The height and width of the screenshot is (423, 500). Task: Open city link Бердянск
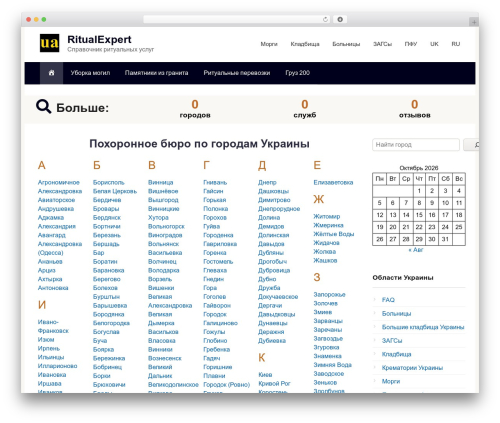(x=107, y=218)
